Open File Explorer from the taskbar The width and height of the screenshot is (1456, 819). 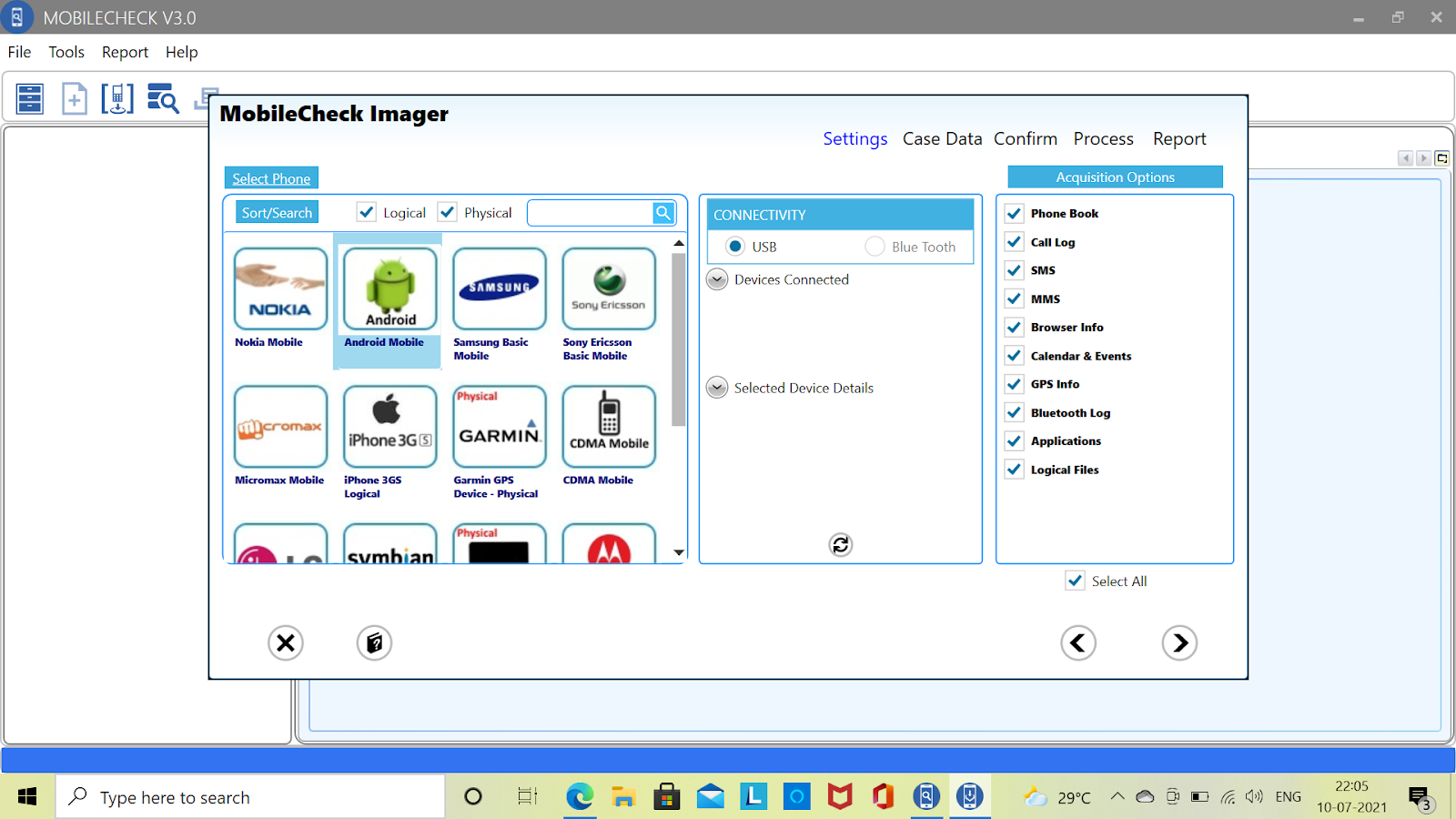tap(623, 797)
